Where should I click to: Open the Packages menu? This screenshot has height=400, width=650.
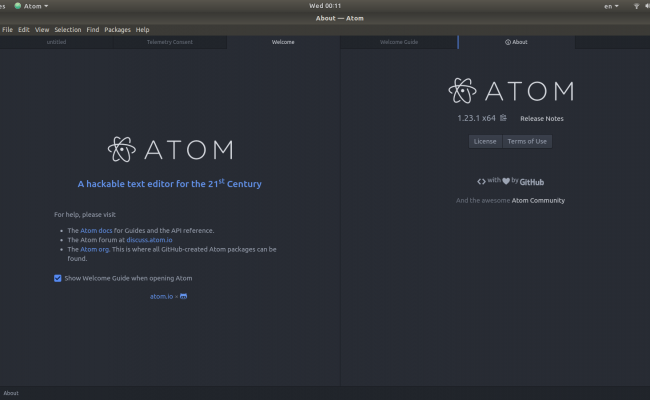tap(117, 29)
